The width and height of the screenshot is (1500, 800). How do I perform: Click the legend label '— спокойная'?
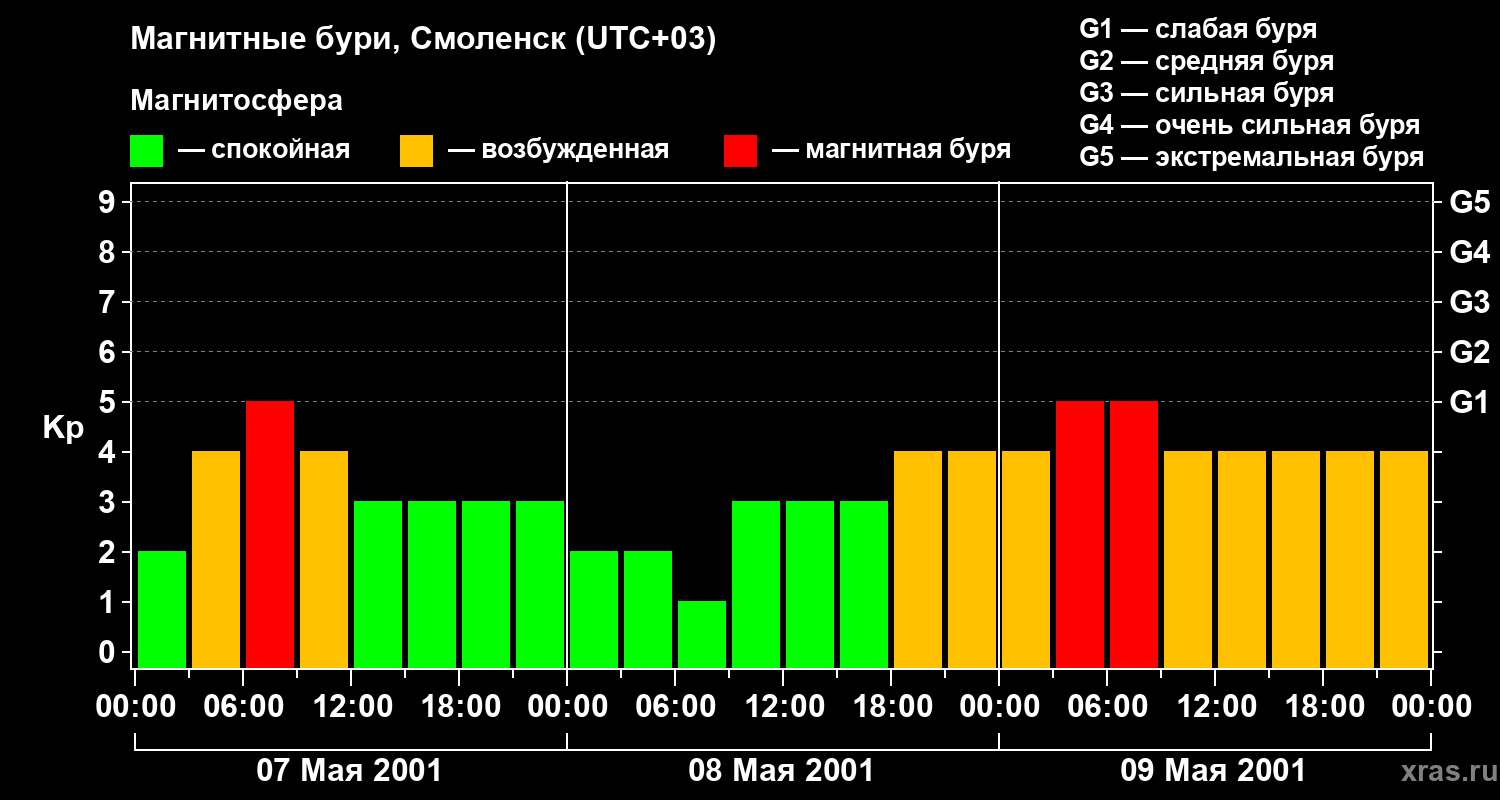click(264, 150)
